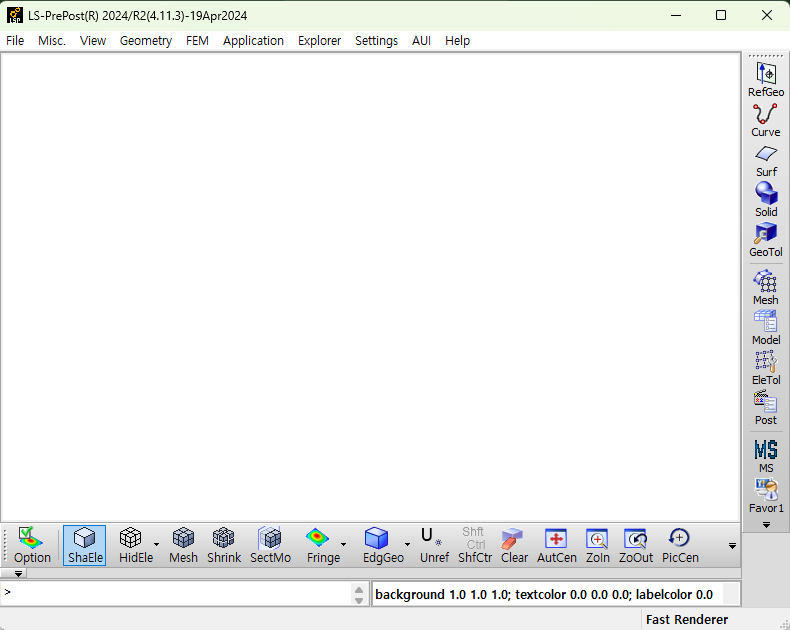Auto center the view with AutCen
The image size is (790, 630).
point(557,545)
